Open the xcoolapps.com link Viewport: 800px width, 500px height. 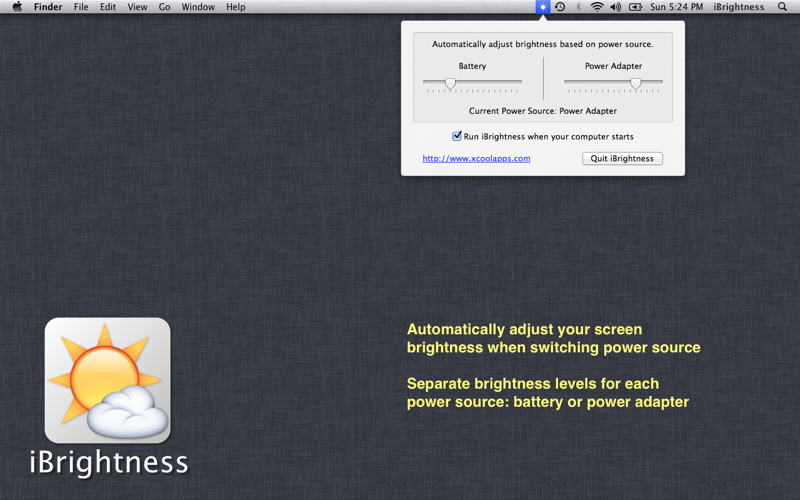[x=476, y=159]
